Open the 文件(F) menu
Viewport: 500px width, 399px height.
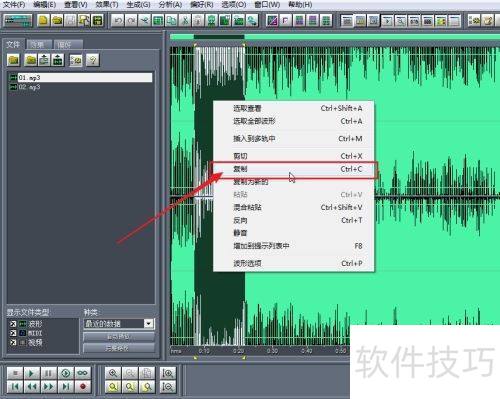coord(14,5)
